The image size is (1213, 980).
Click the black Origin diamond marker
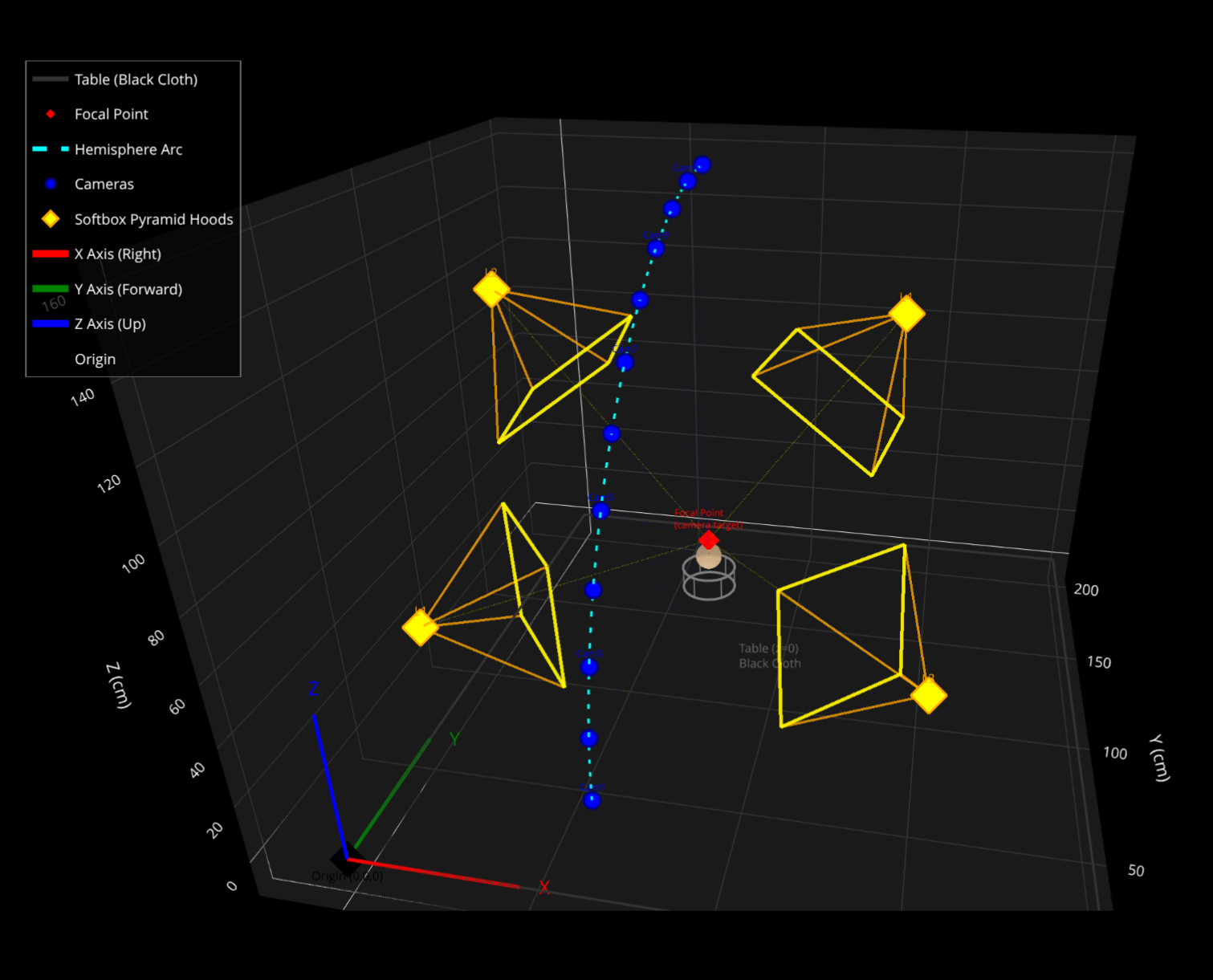coord(347,860)
